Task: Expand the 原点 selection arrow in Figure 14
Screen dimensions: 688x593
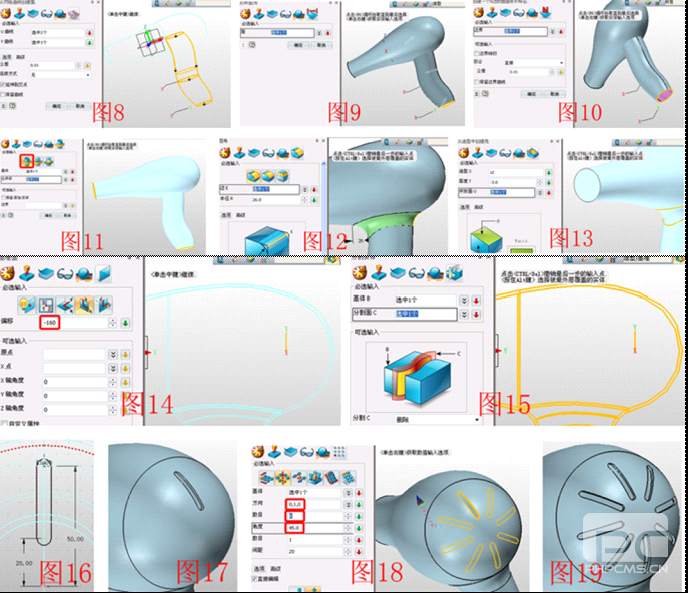Action: (x=111, y=354)
